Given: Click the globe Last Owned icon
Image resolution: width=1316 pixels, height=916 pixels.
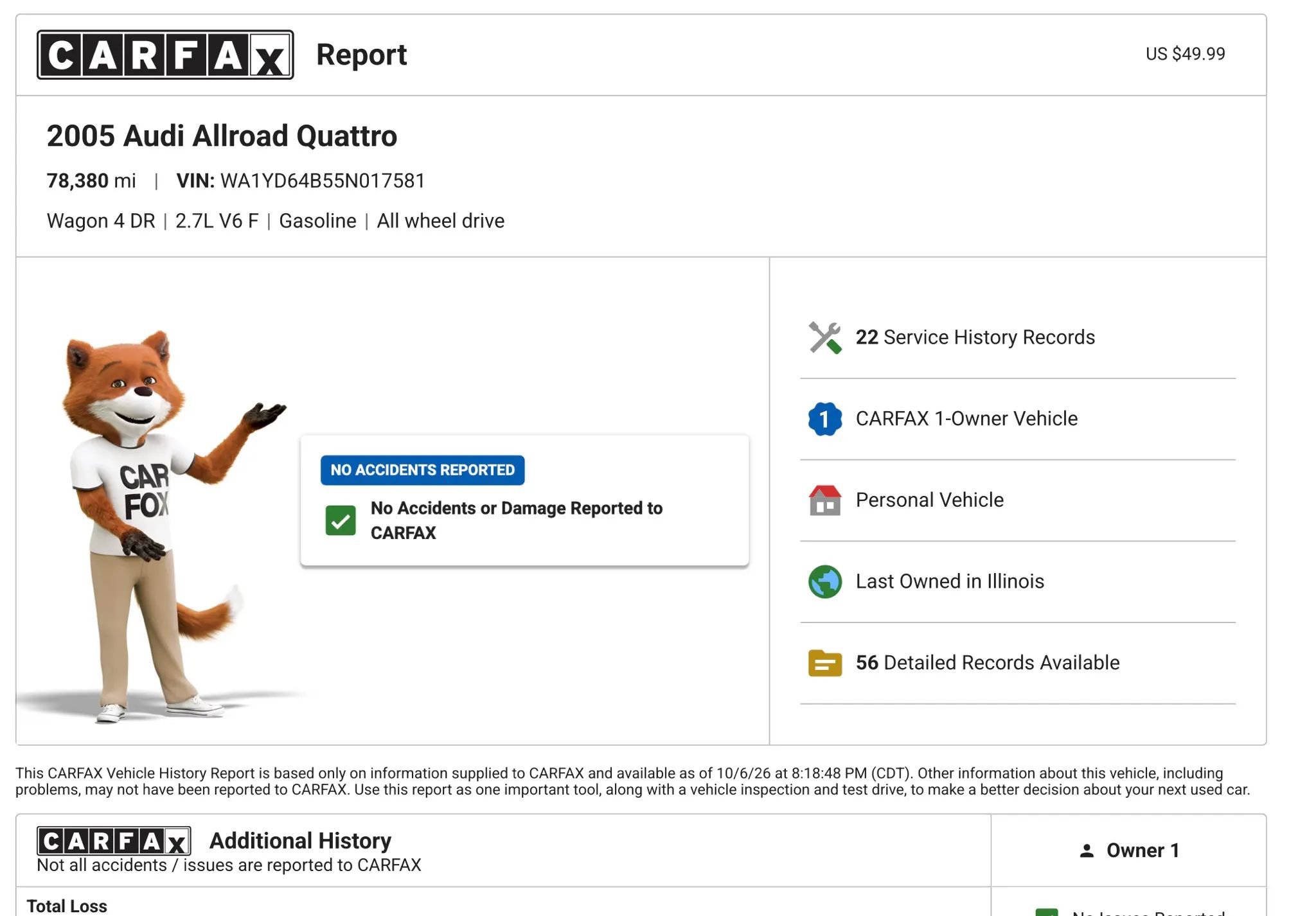Looking at the screenshot, I should tap(825, 581).
